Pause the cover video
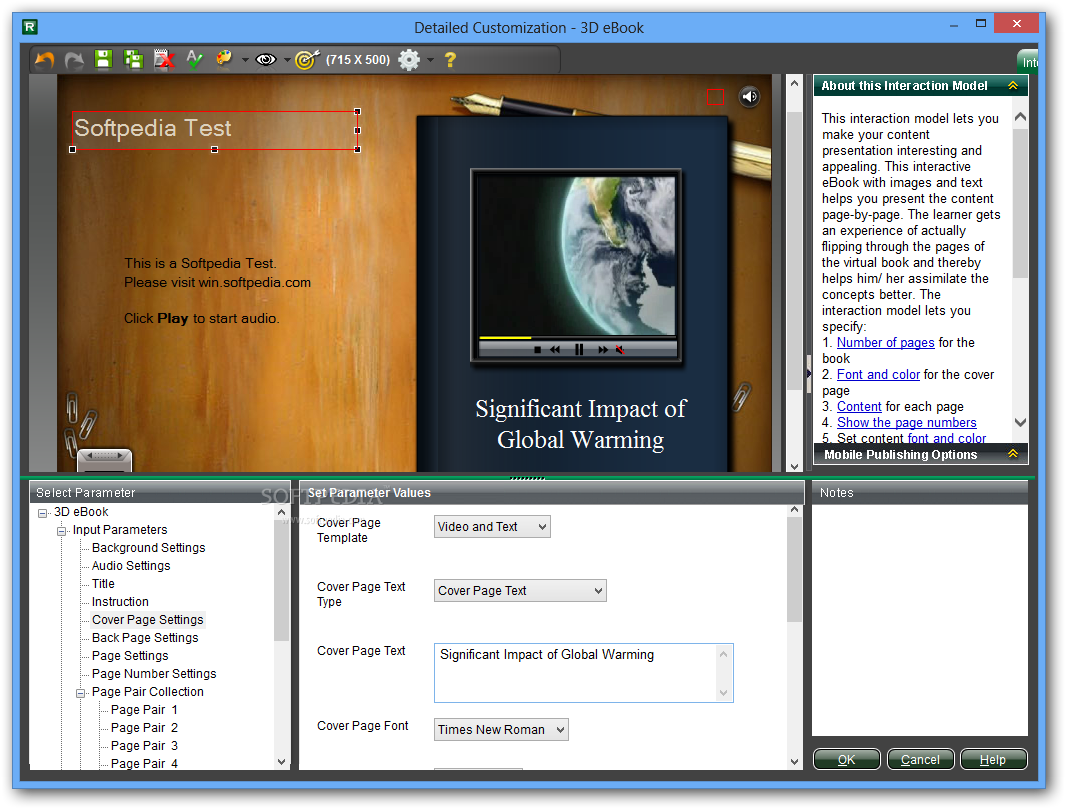1066x809 pixels. click(579, 349)
